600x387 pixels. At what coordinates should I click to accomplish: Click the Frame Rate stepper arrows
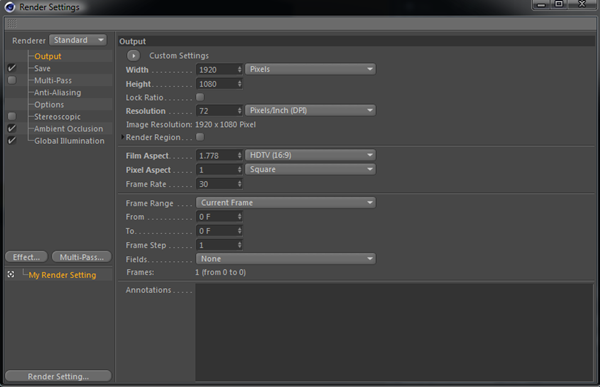tap(240, 184)
